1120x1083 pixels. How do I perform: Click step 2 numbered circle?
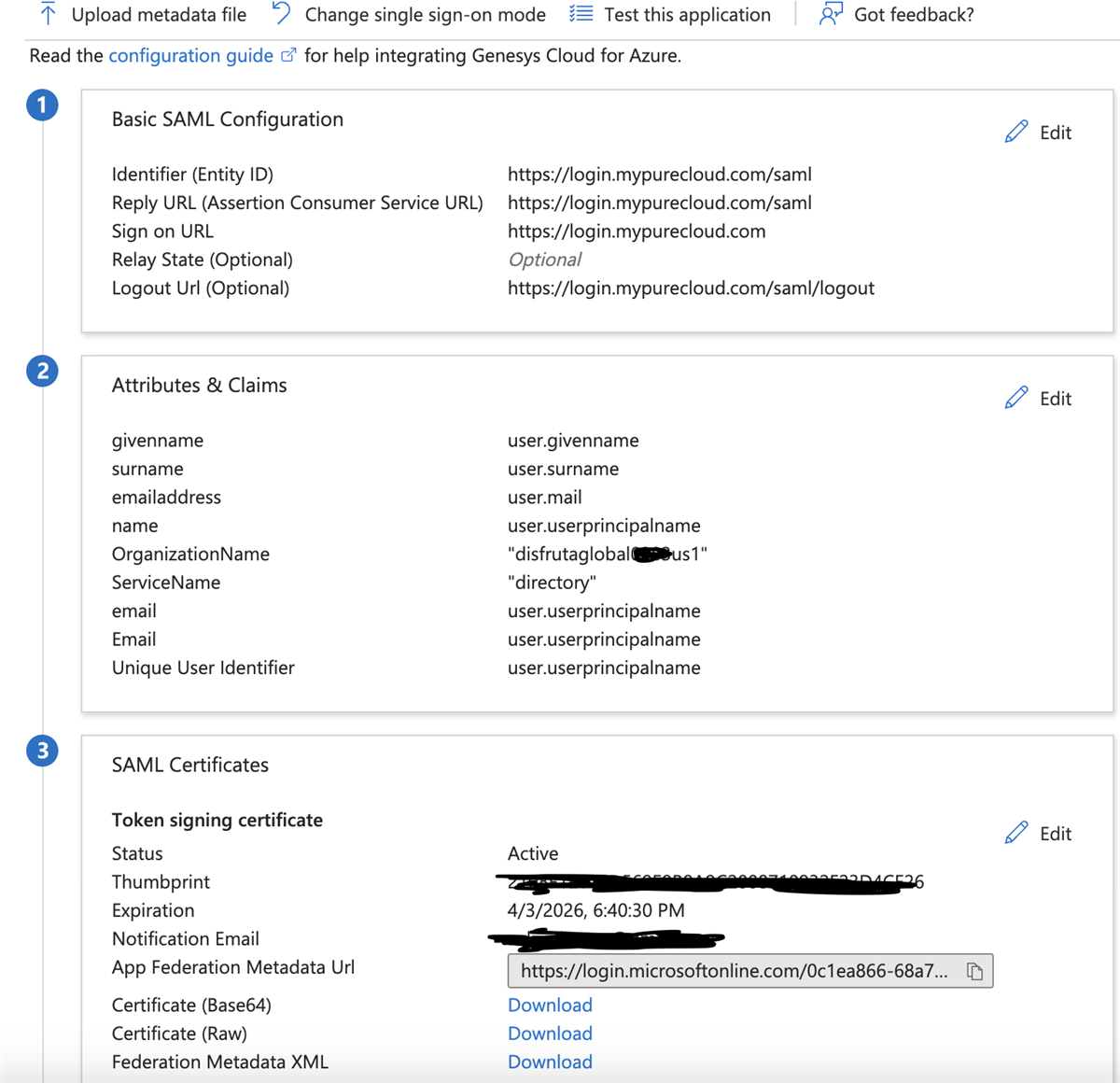click(x=42, y=371)
